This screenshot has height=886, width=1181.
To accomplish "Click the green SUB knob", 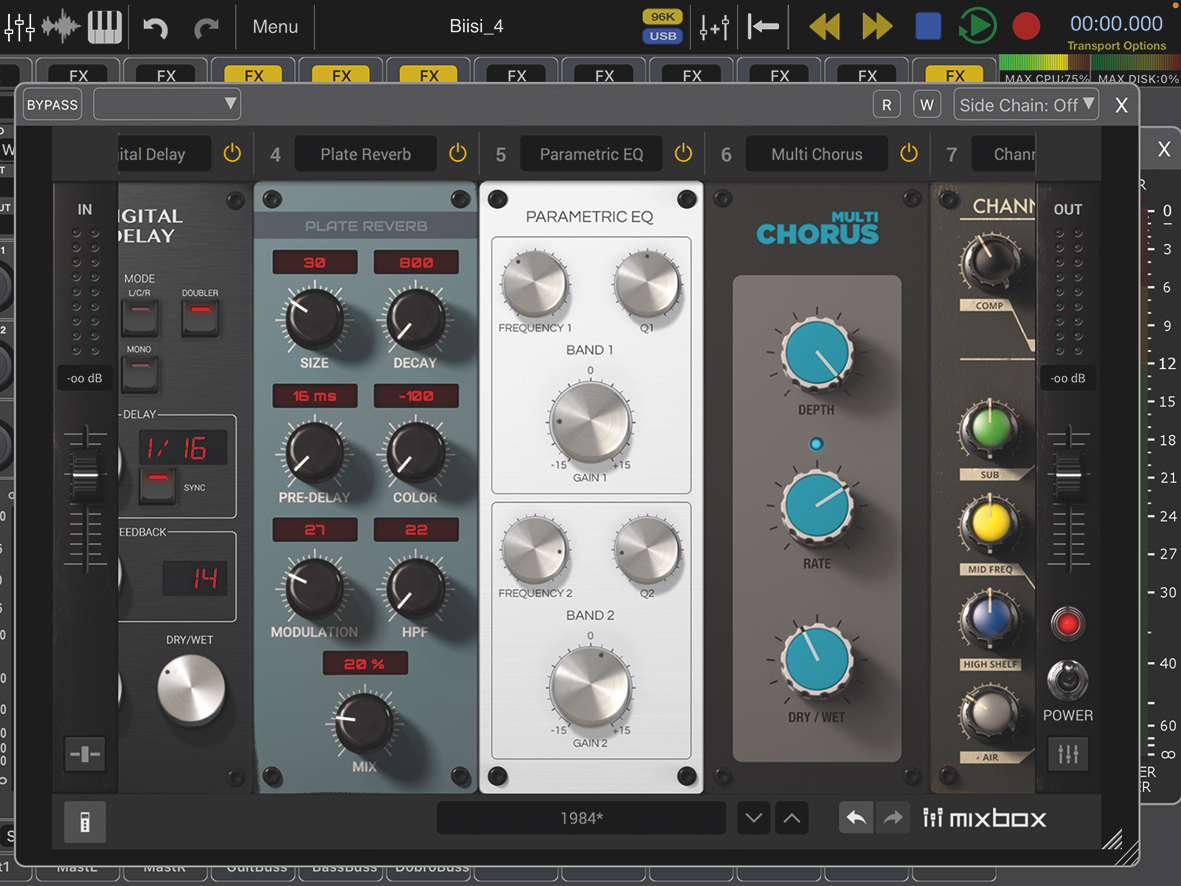I will click(x=990, y=427).
